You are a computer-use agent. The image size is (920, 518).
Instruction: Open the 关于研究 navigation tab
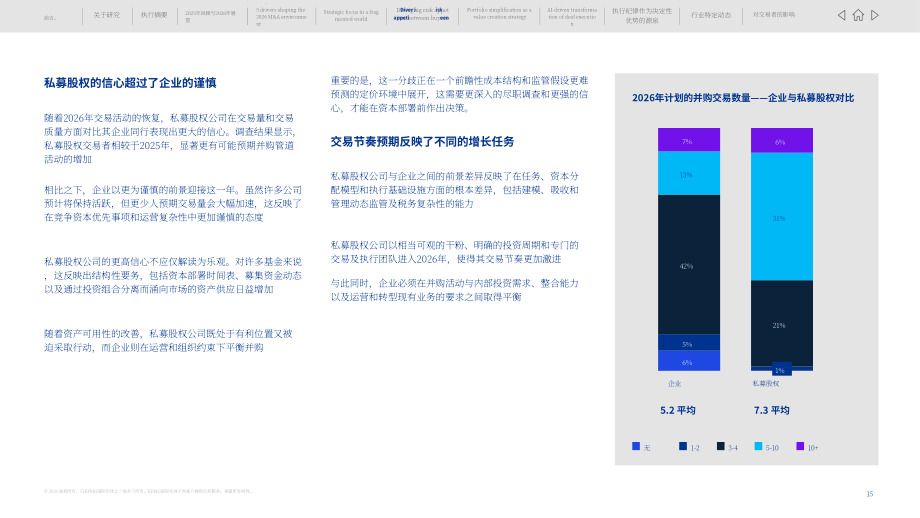(x=106, y=15)
